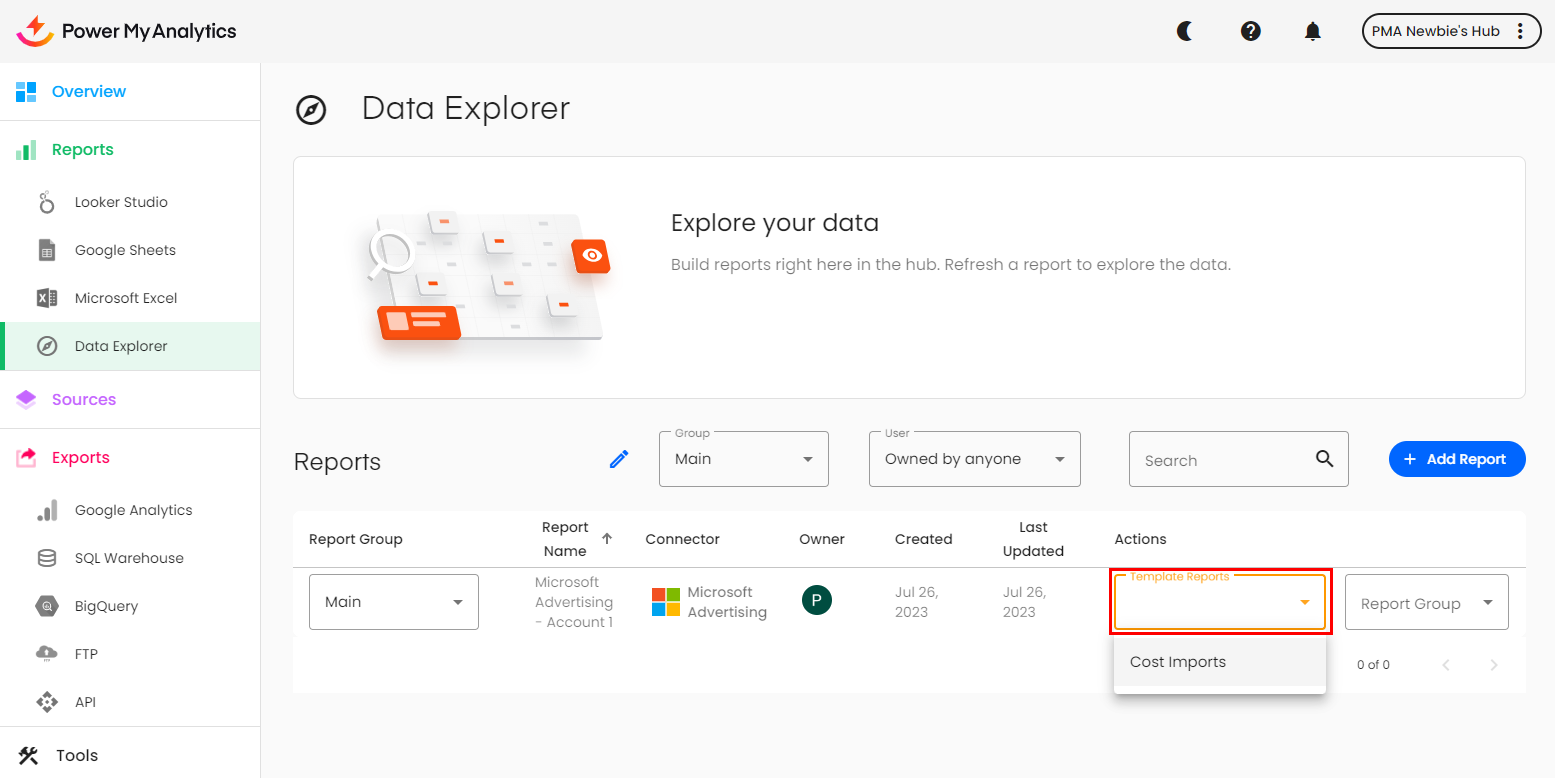Open help question mark icon
The image size is (1555, 778).
[x=1250, y=31]
